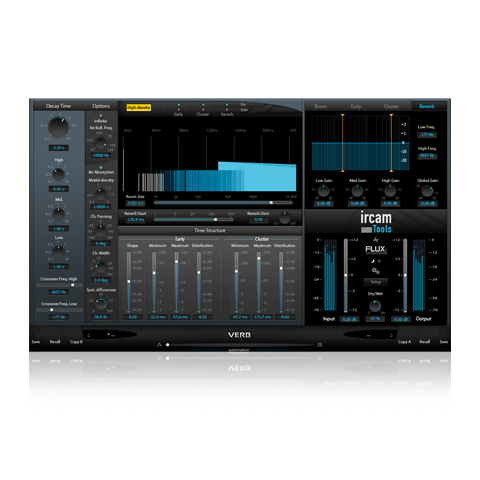The height and width of the screenshot is (480, 480).
Task: Turn the Dry/Wet knob
Action: click(375, 306)
